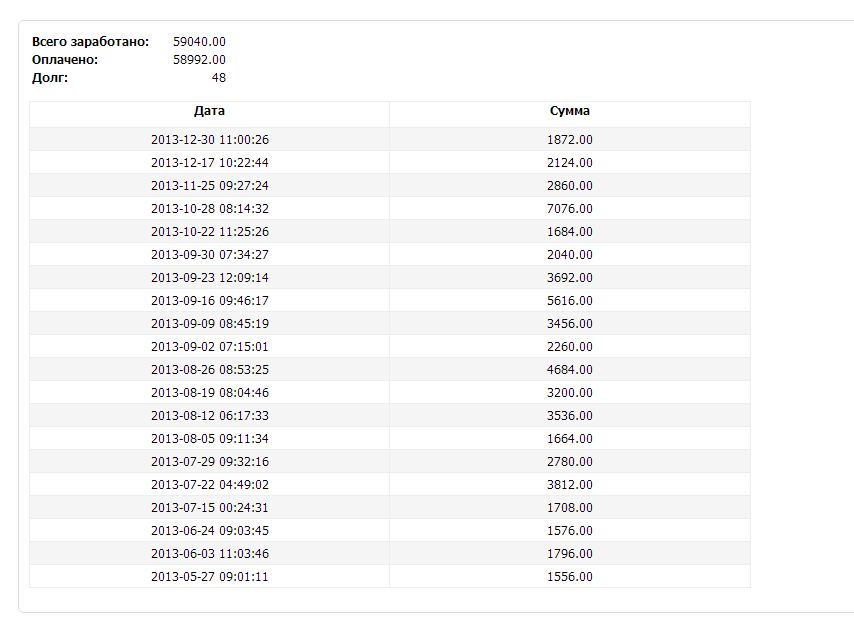Click the Дата column header

[x=209, y=111]
